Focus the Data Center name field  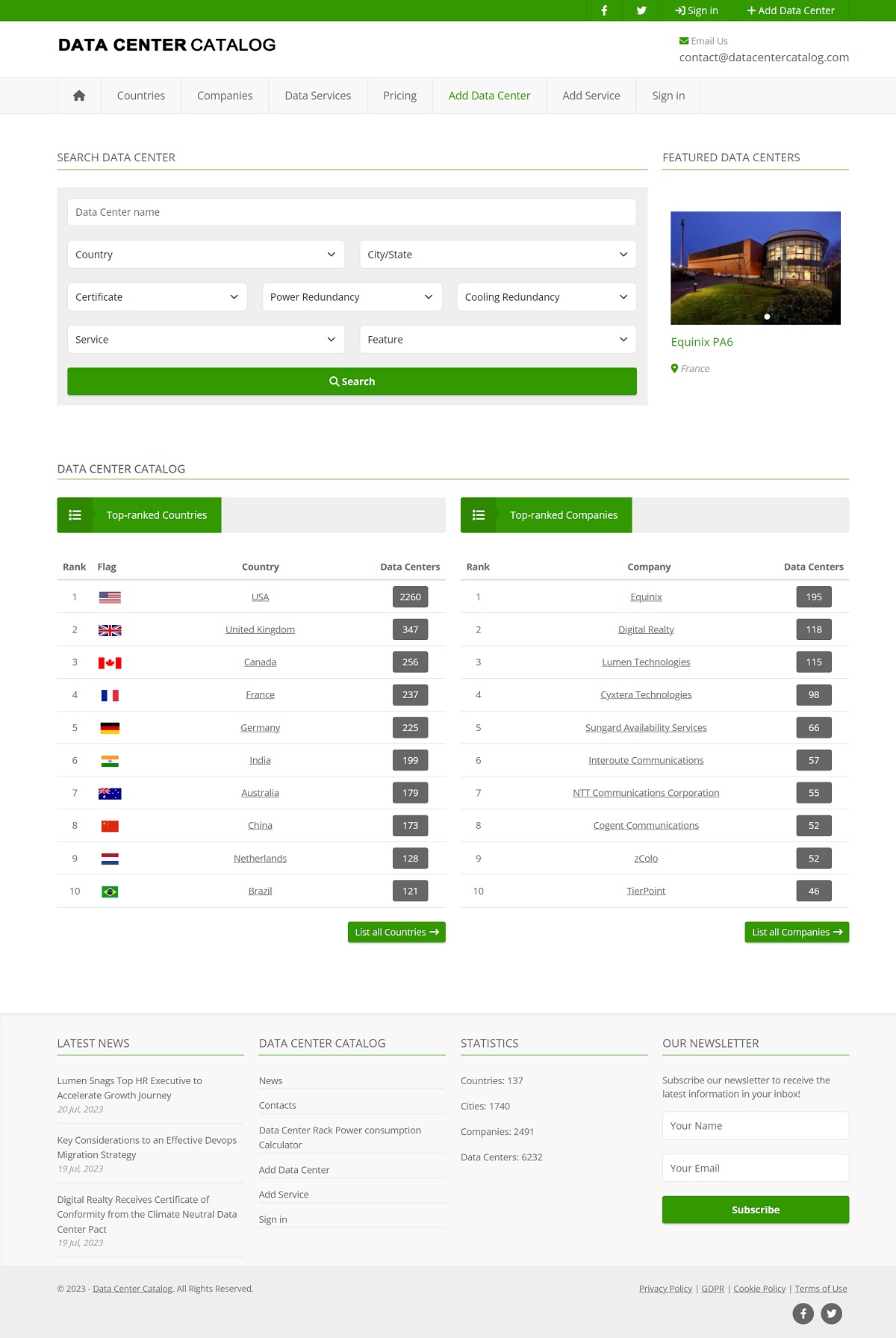click(x=352, y=212)
